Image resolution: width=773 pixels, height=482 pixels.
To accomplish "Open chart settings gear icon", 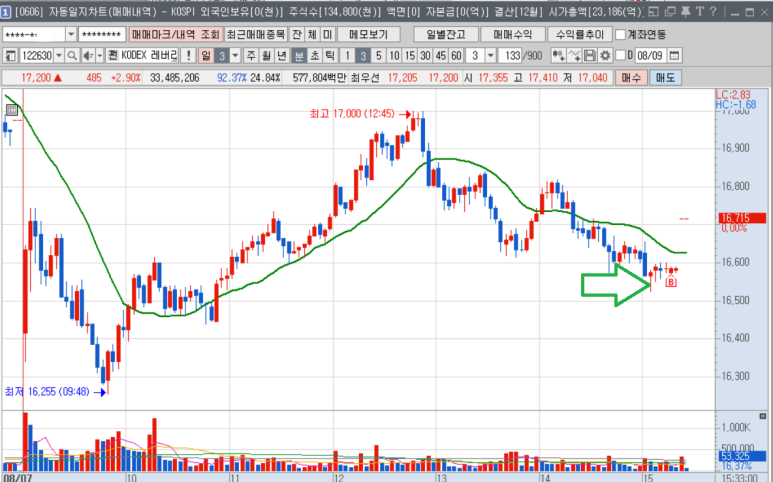I will (605, 56).
